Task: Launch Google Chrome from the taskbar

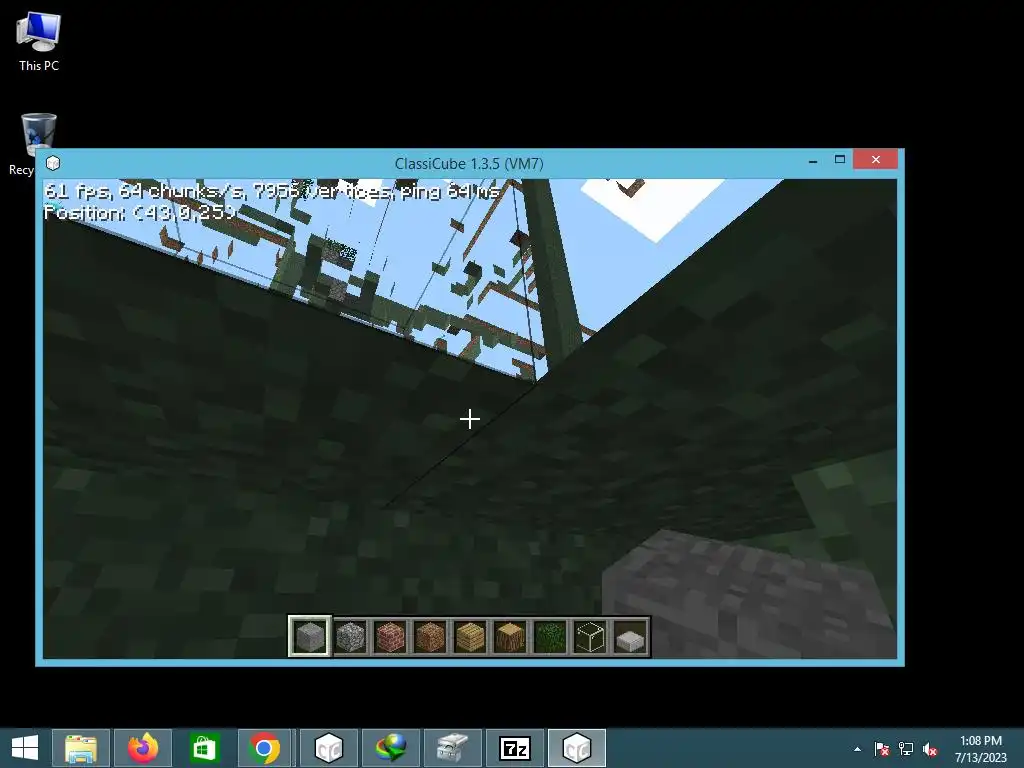Action: (x=264, y=748)
